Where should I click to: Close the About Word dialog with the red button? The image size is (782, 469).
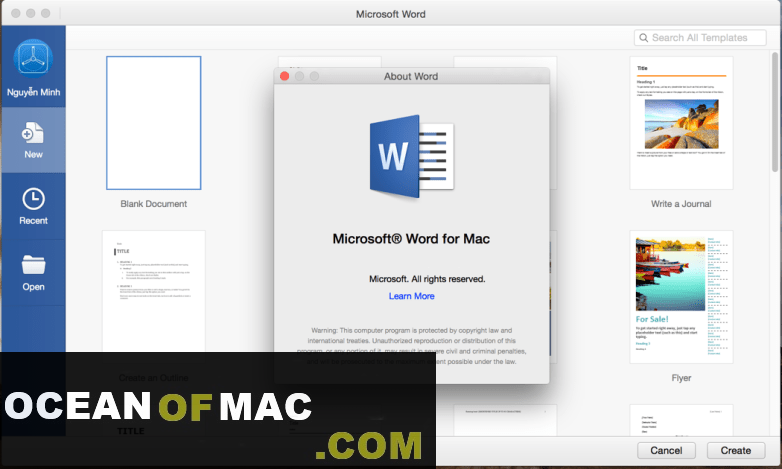tap(285, 76)
